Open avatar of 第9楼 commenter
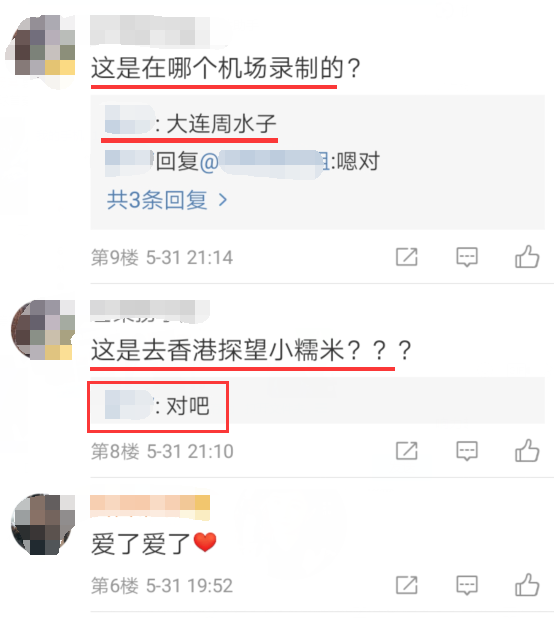 [x=41, y=51]
